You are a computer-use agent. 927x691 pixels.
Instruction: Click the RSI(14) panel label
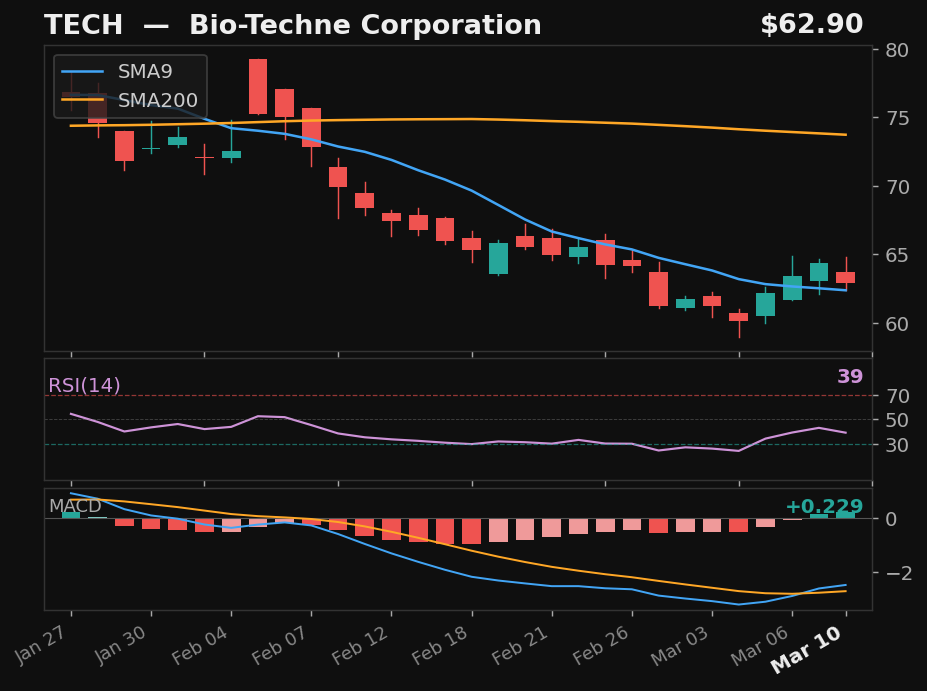(84, 385)
